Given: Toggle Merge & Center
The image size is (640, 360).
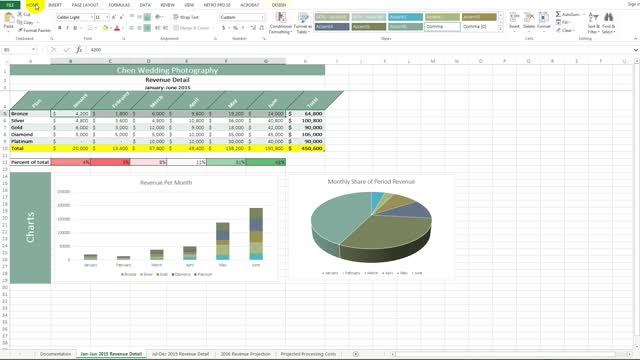Looking at the screenshot, I should coord(192,28).
